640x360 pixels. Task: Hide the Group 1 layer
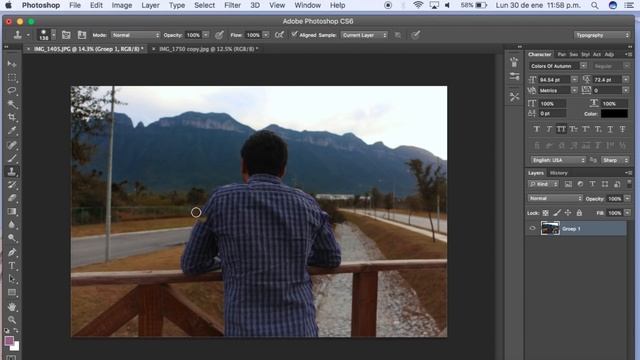[x=532, y=229]
